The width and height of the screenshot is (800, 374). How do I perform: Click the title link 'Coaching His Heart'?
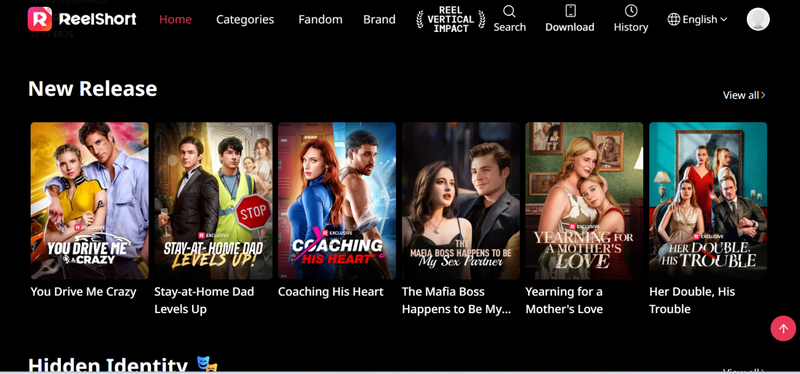pyautogui.click(x=331, y=292)
